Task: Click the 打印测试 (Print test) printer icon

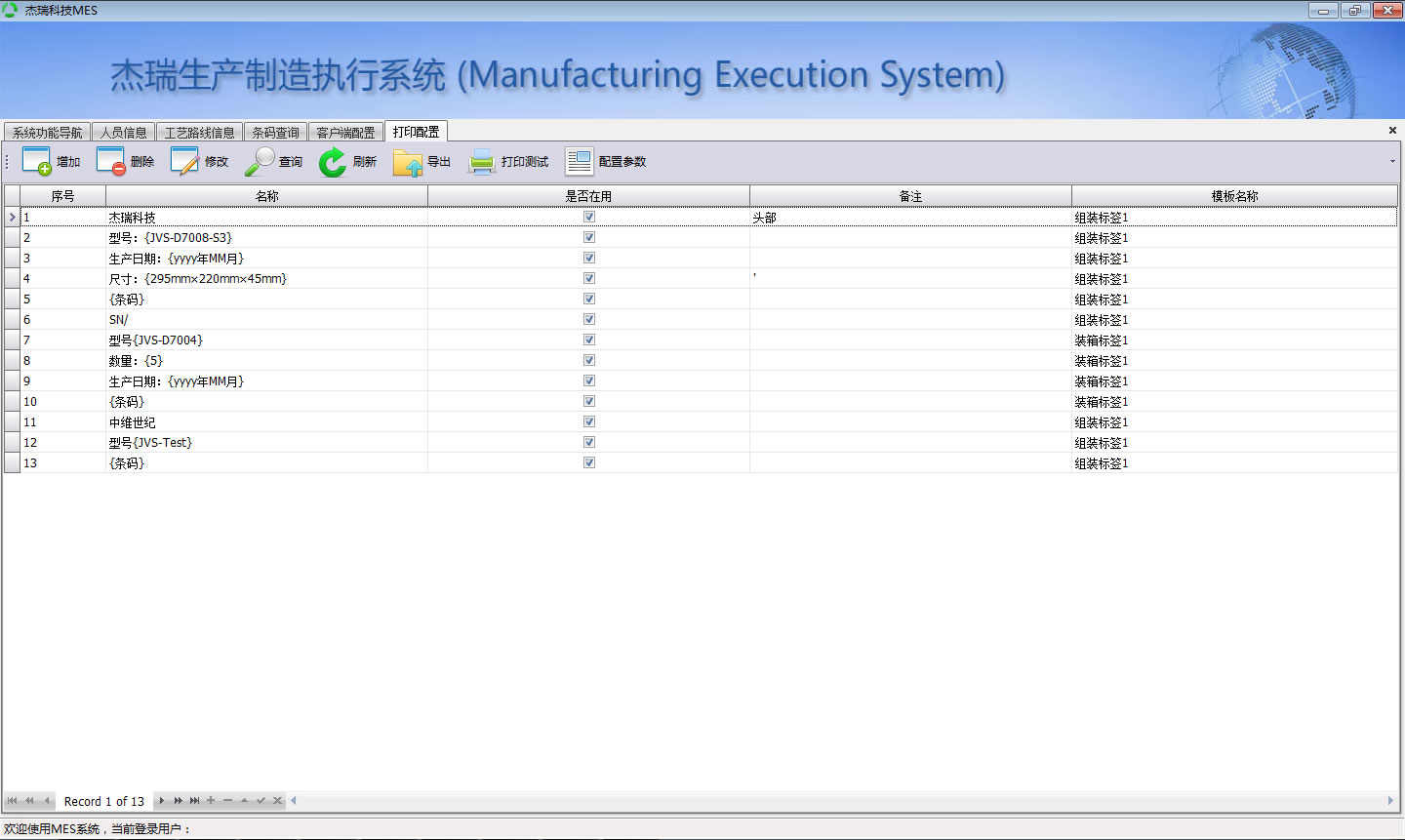Action: point(481,161)
